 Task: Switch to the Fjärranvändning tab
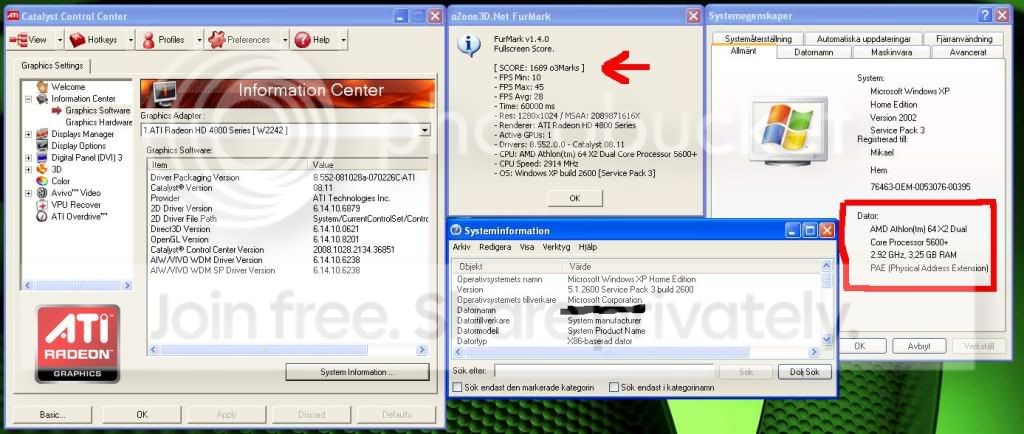pos(963,39)
